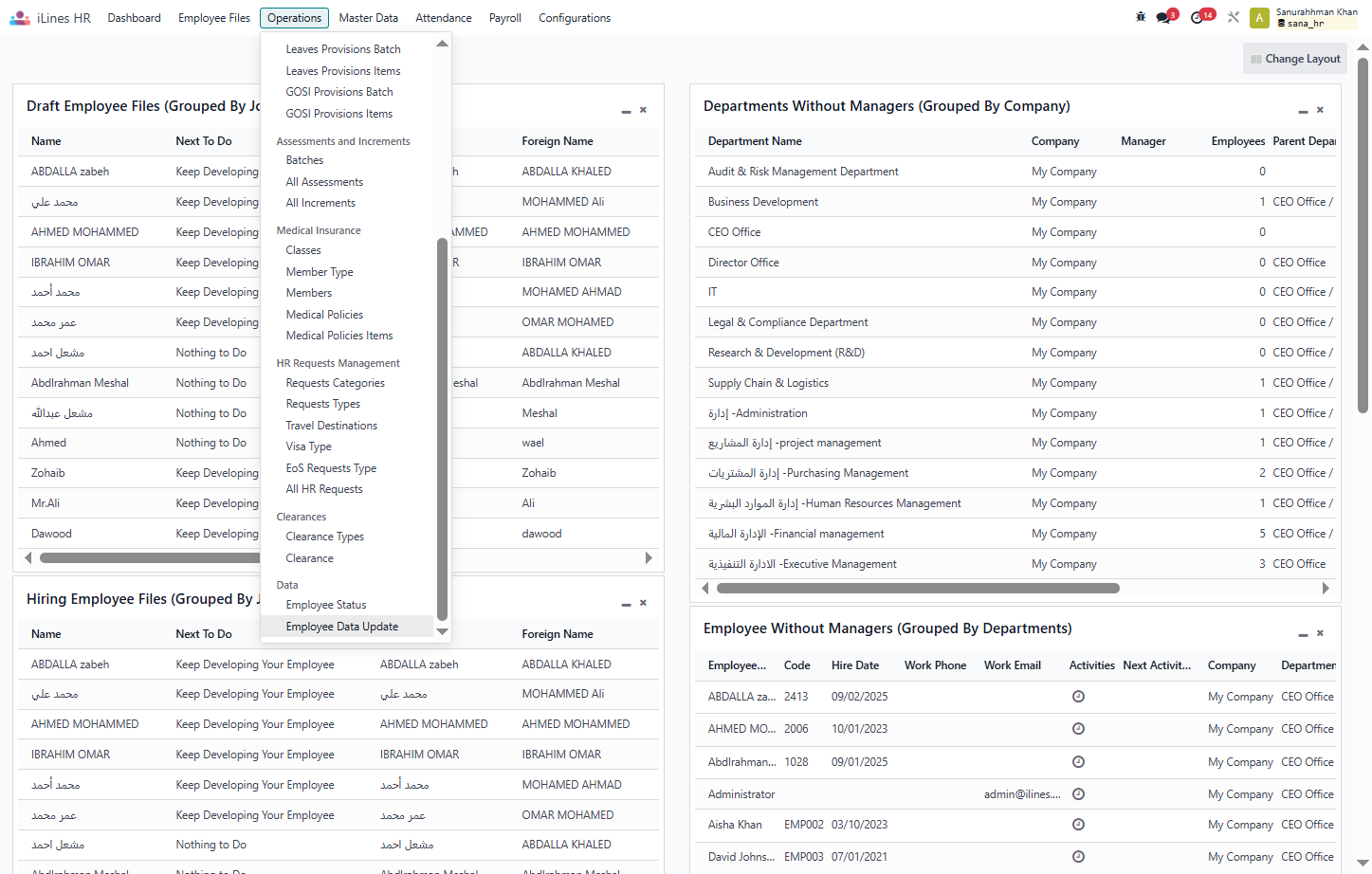1372x874 pixels.
Task: Open the Dashboard menu
Action: 134,18
